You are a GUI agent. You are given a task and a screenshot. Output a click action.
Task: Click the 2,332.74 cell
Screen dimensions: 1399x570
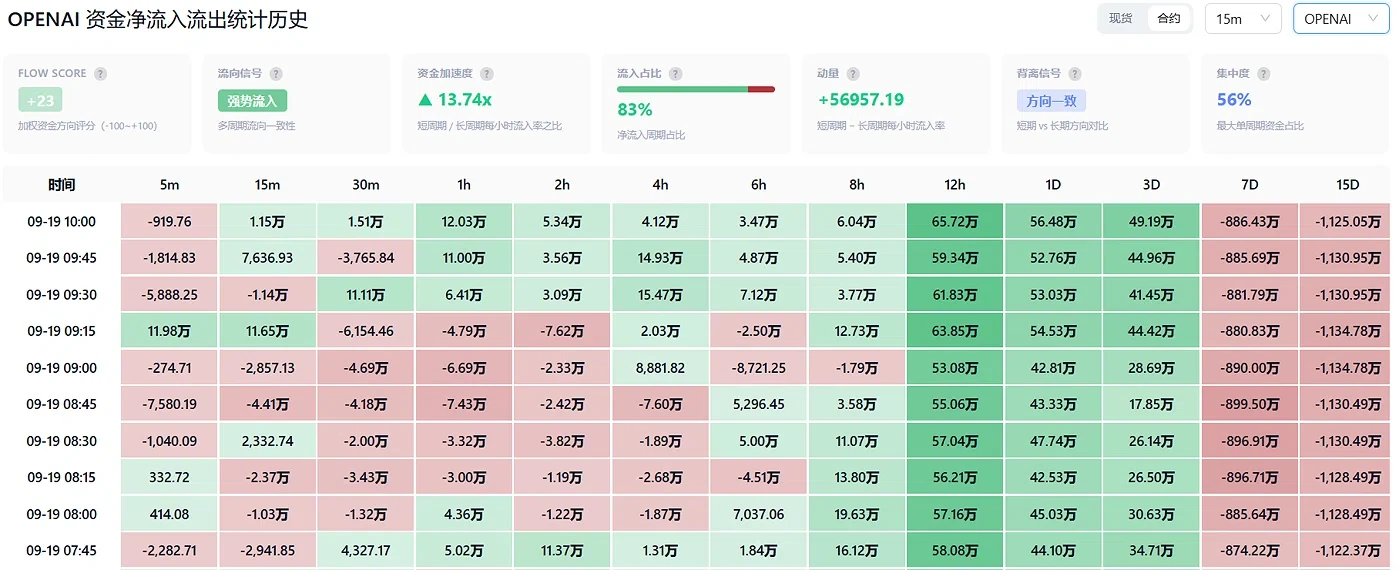[x=267, y=441]
